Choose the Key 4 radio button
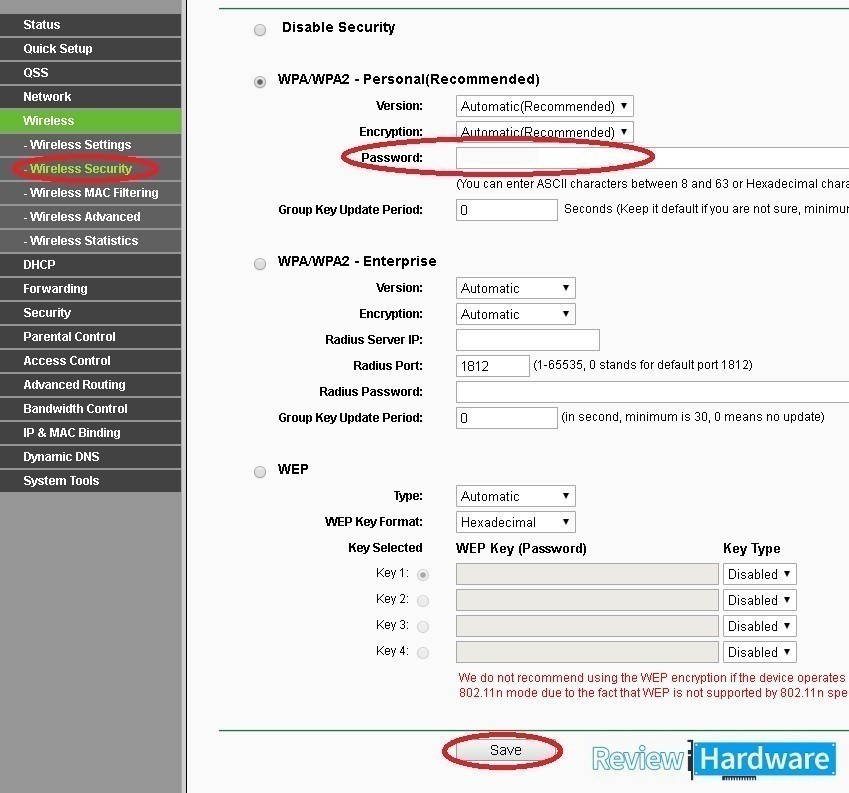The width and height of the screenshot is (849, 793). click(x=423, y=652)
